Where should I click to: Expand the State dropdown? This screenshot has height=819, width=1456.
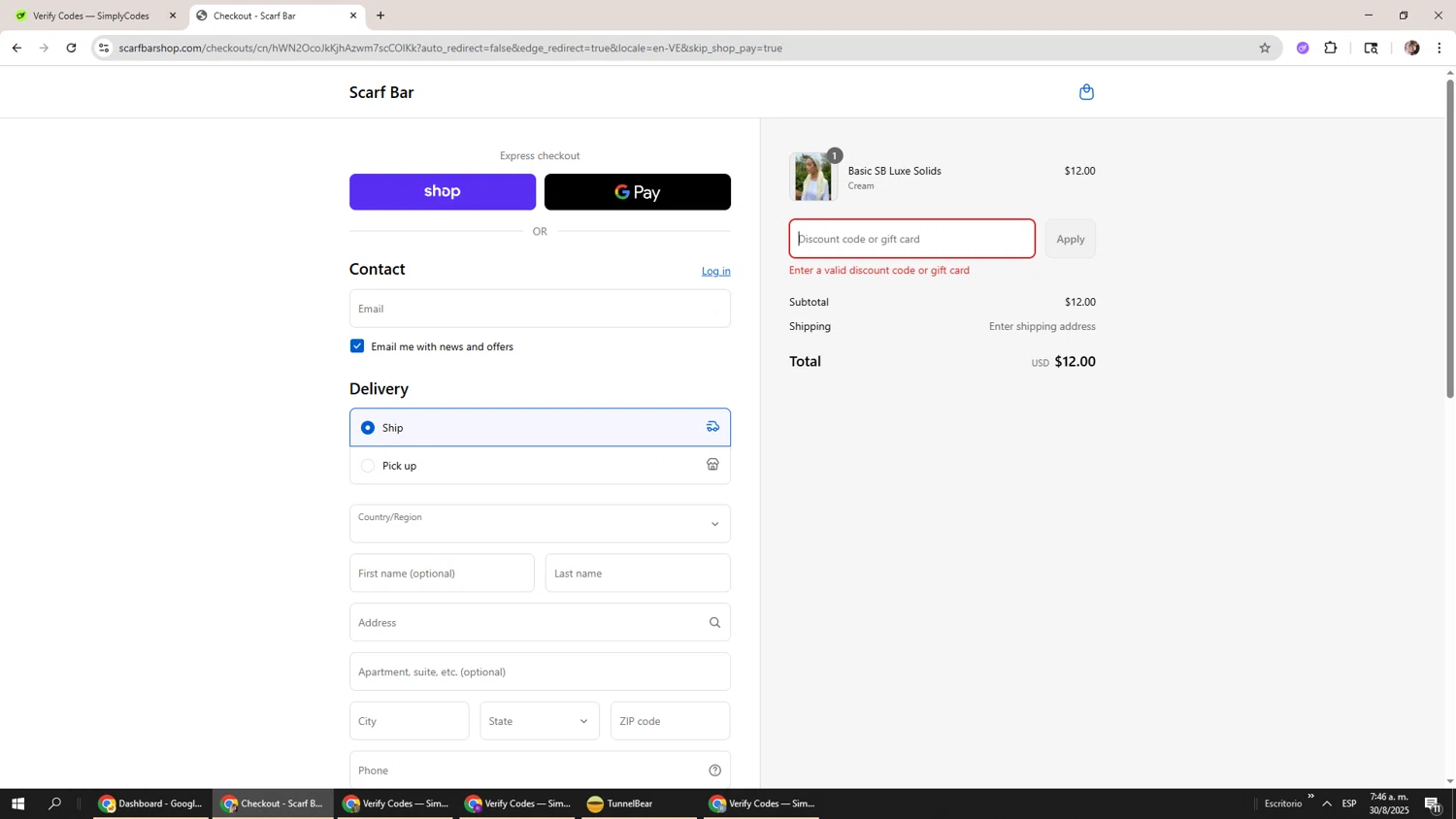coord(540,721)
